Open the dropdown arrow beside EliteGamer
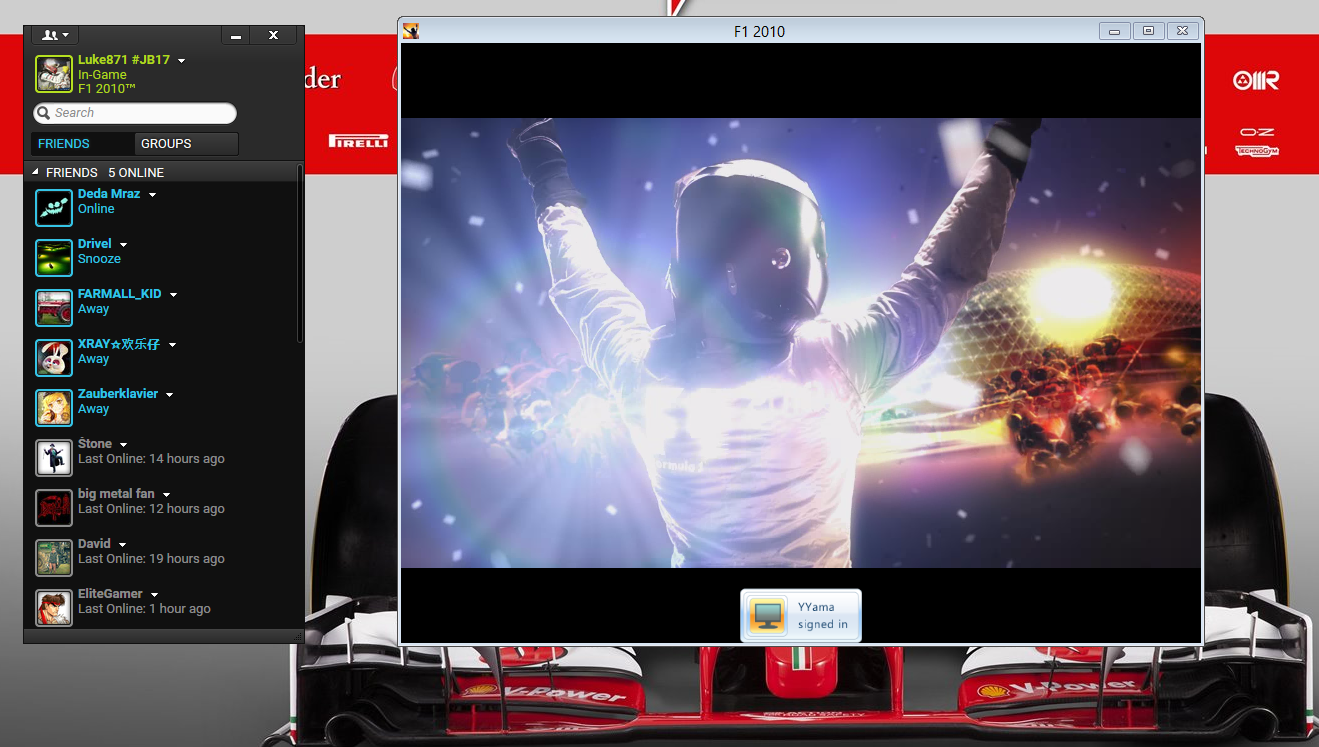Screen dimensions: 1319x747 154,595
